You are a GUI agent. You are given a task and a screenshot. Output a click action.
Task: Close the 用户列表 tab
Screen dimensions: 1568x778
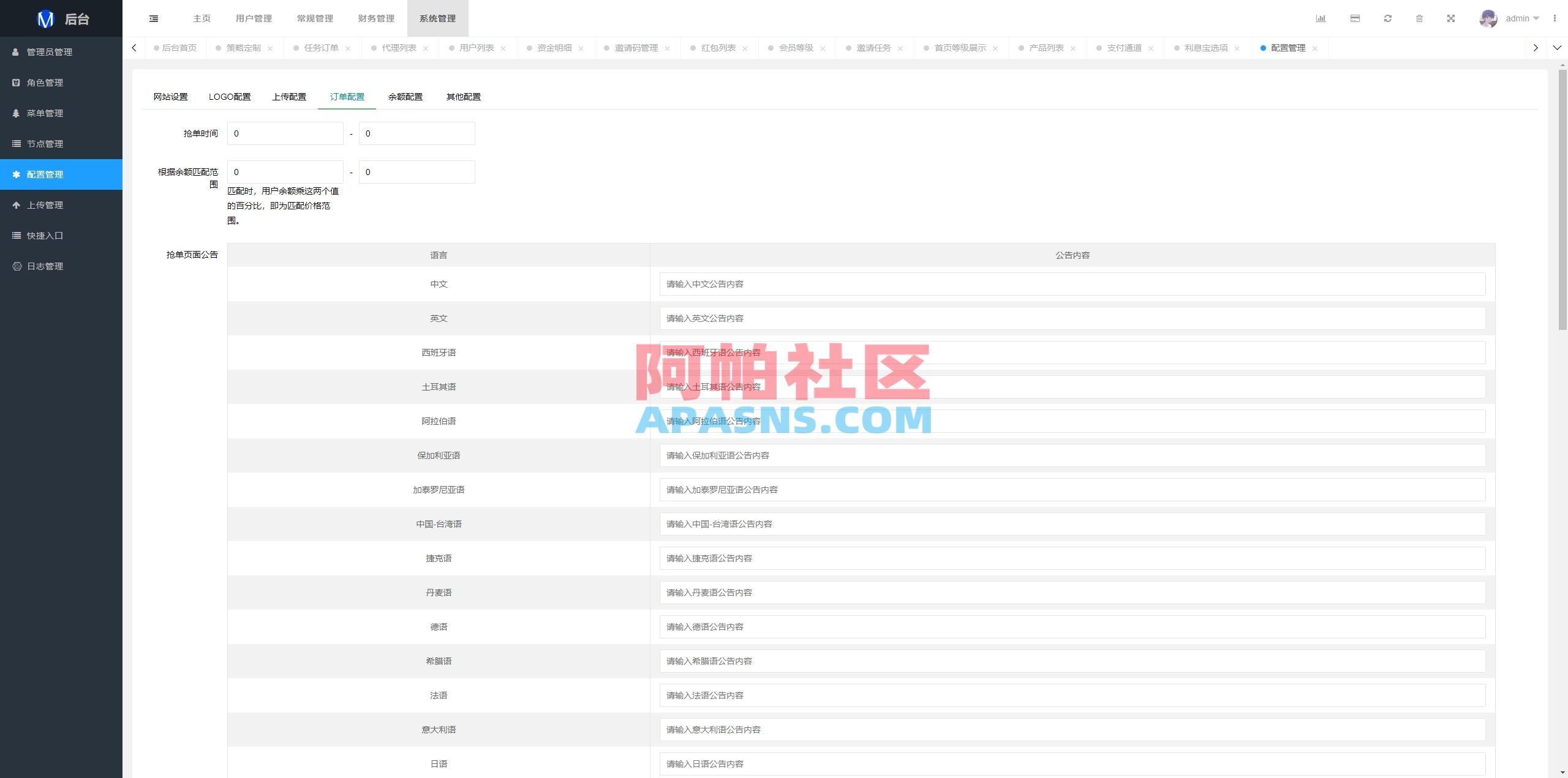pyautogui.click(x=503, y=47)
